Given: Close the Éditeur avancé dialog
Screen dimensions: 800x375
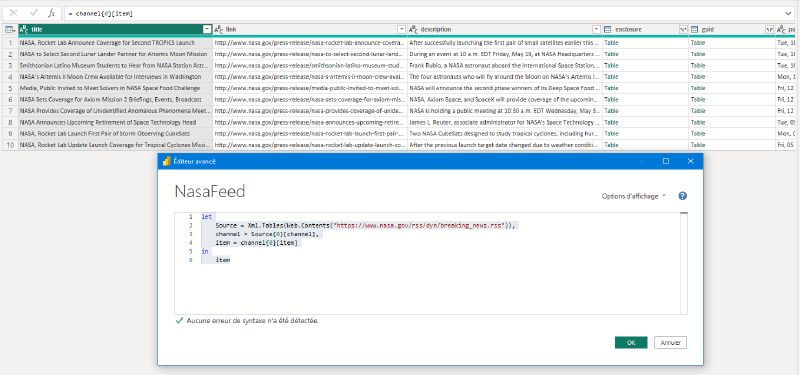Looking at the screenshot, I should click(691, 161).
